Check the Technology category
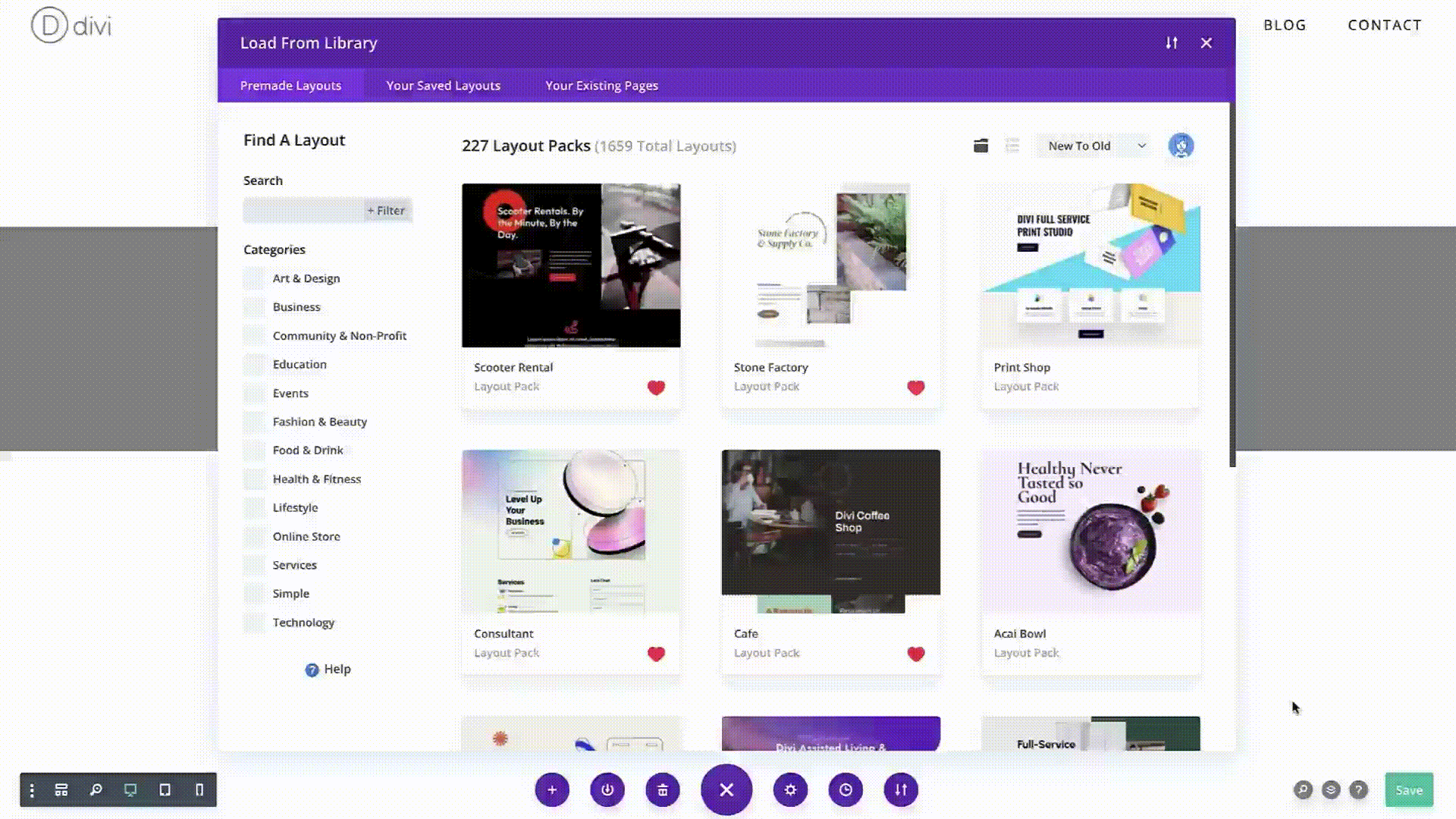This screenshot has height=819, width=1456. click(255, 623)
